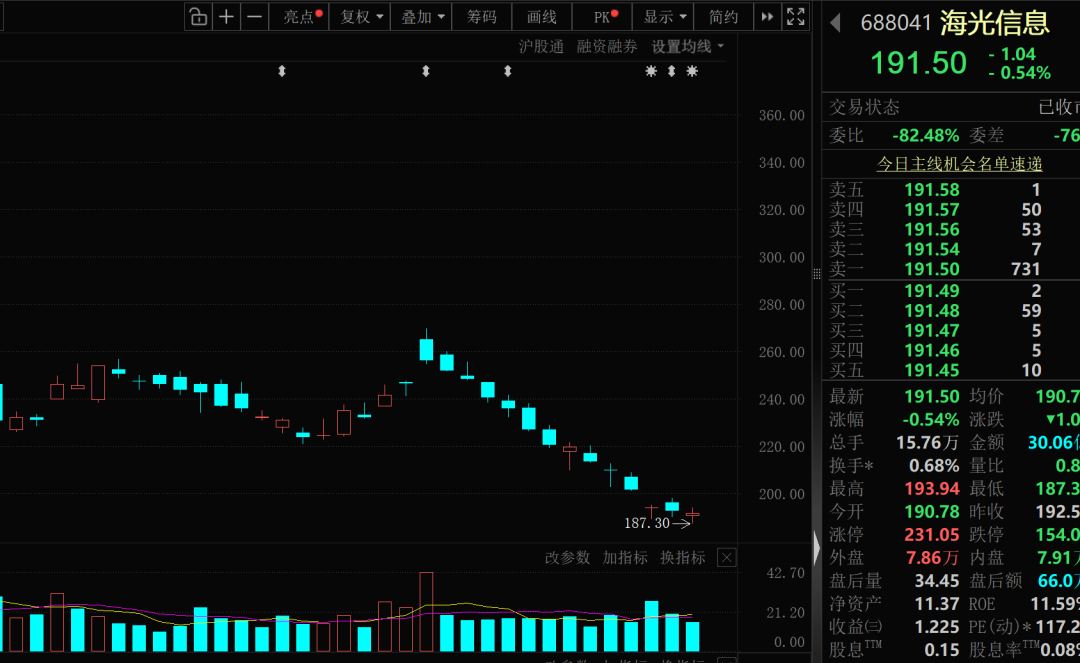1080x663 pixels.
Task: Click 买二 price 191.48
Action: click(x=931, y=311)
